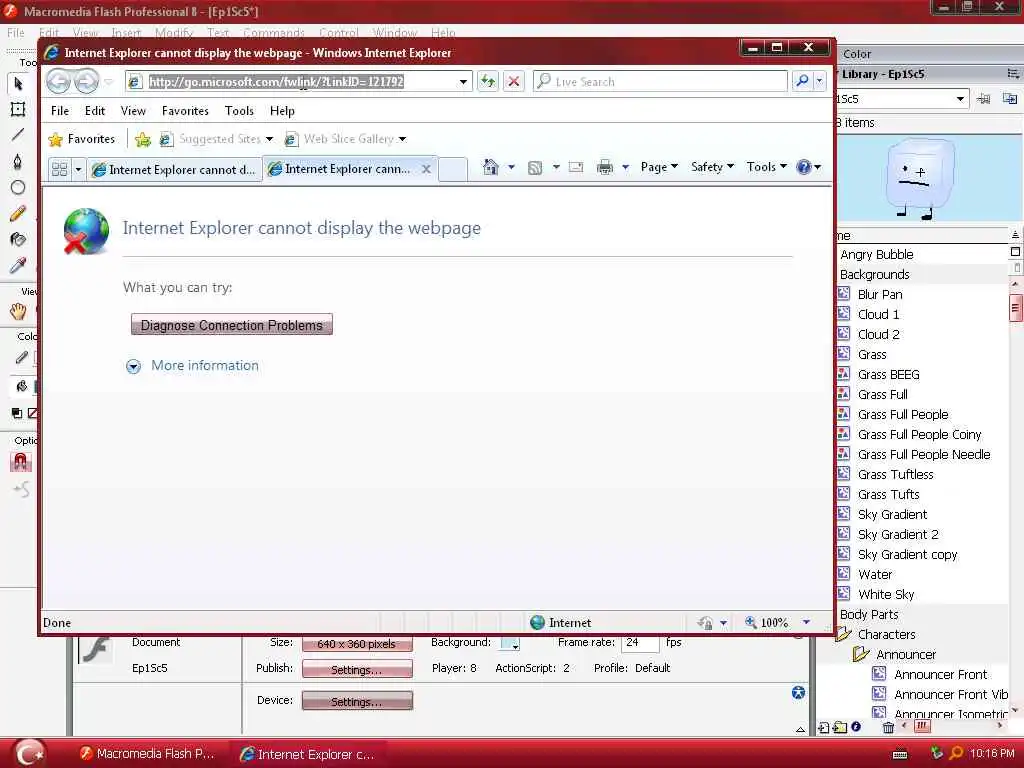Viewport: 1024px width, 768px height.
Task: Toggle Snap to Objects magnet option
Action: (21, 462)
